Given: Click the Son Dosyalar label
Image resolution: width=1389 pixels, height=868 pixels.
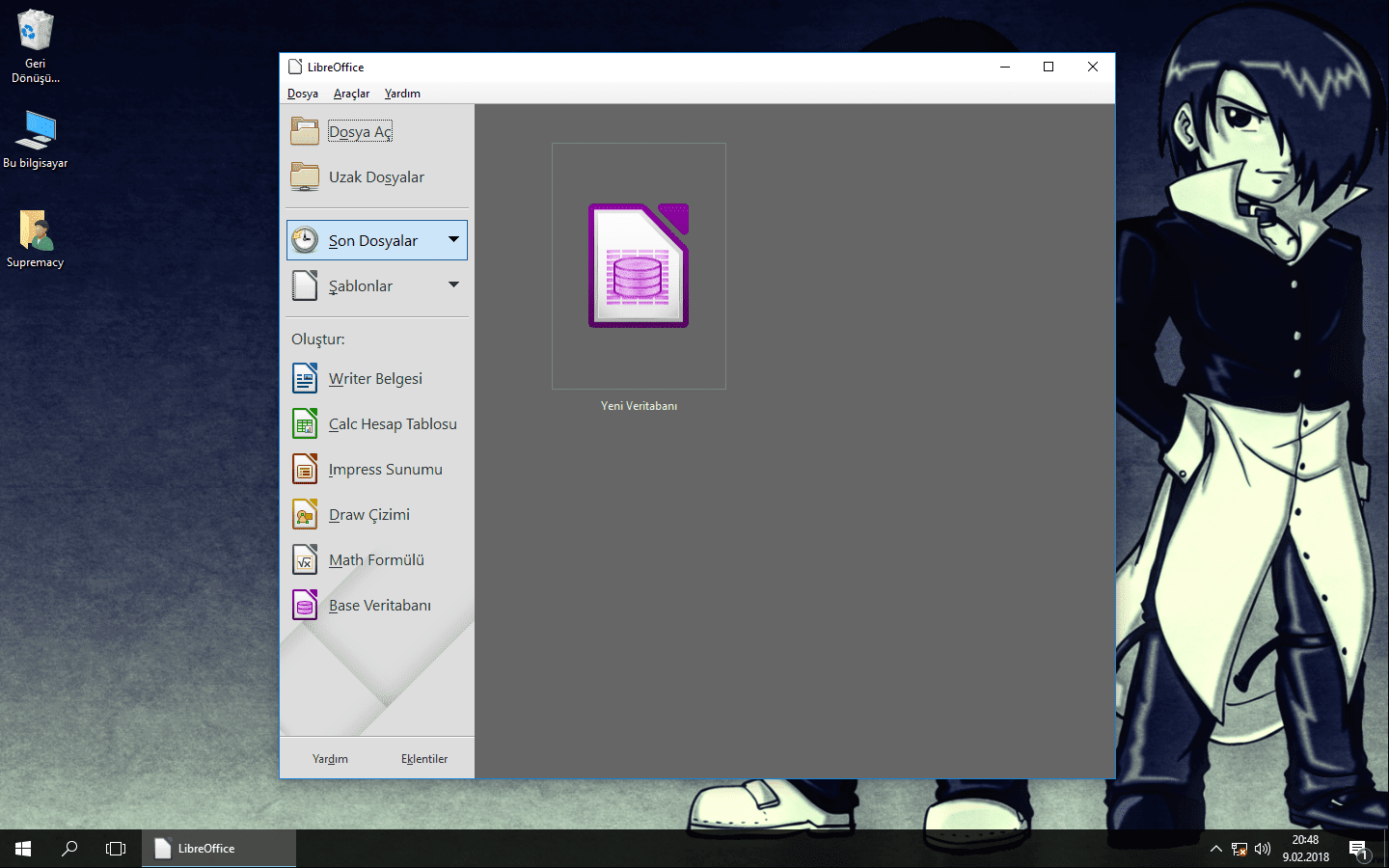Looking at the screenshot, I should point(373,241).
